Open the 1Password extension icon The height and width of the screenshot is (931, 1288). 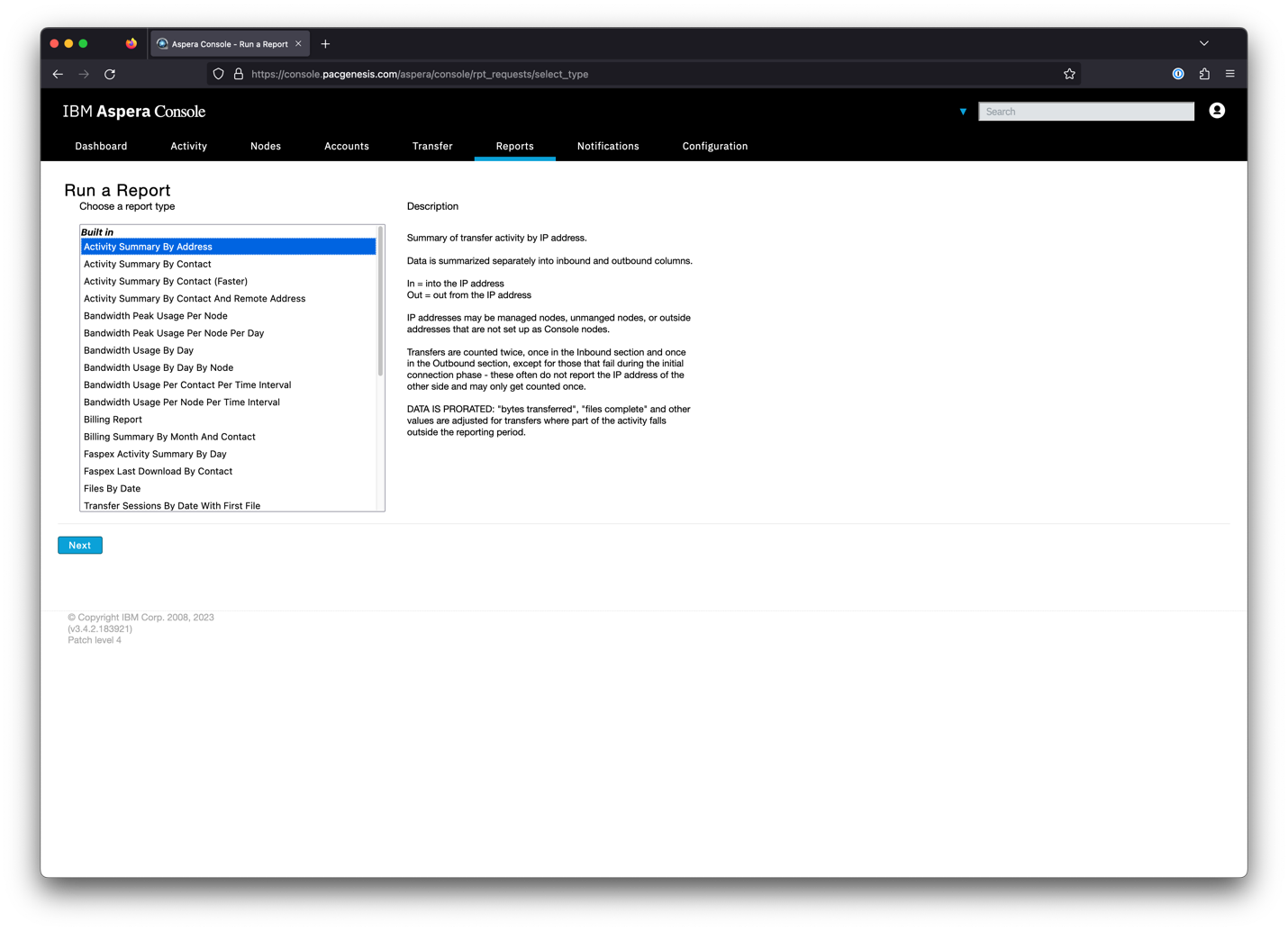(x=1178, y=74)
